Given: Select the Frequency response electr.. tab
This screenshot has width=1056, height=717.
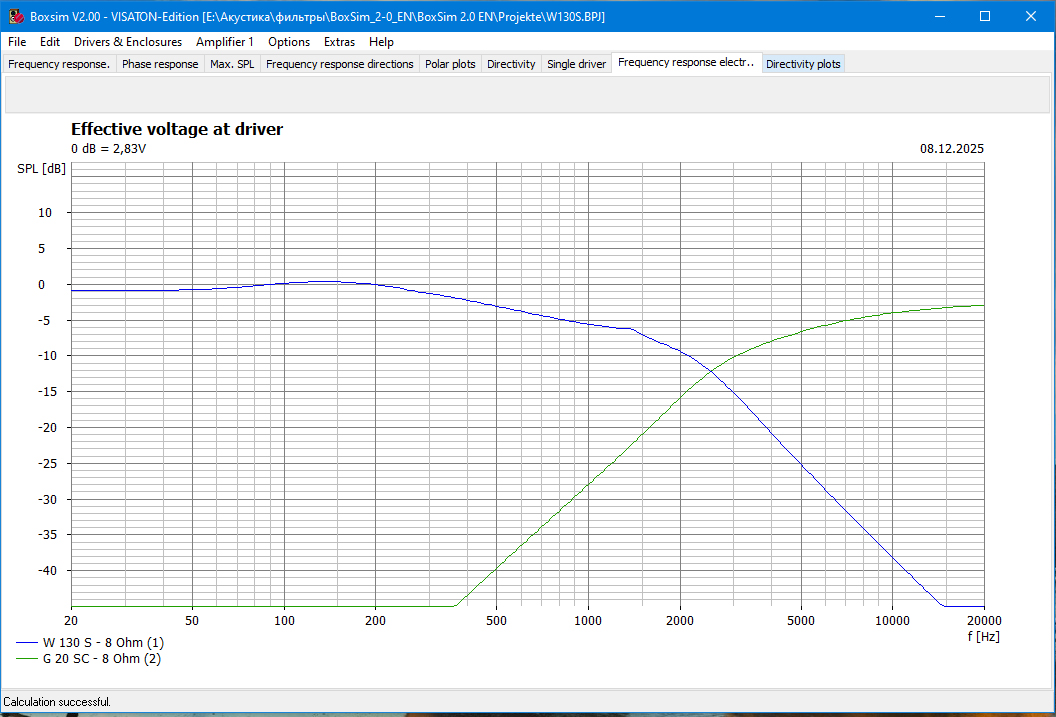Looking at the screenshot, I should coord(686,63).
